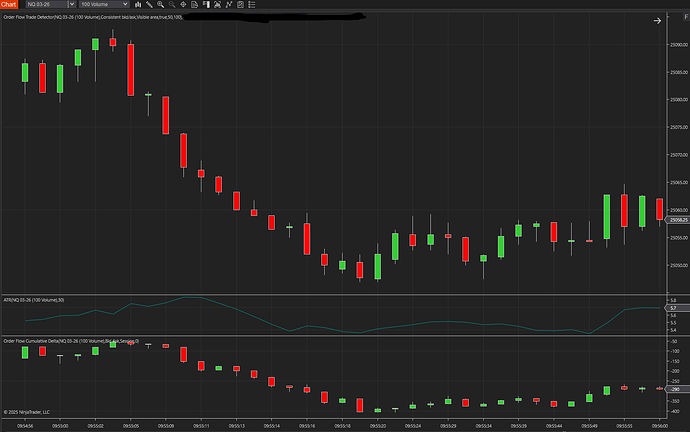Image resolution: width=690 pixels, height=432 pixels.
Task: Toggle the fixed scale F marker
Action: [685, 19]
